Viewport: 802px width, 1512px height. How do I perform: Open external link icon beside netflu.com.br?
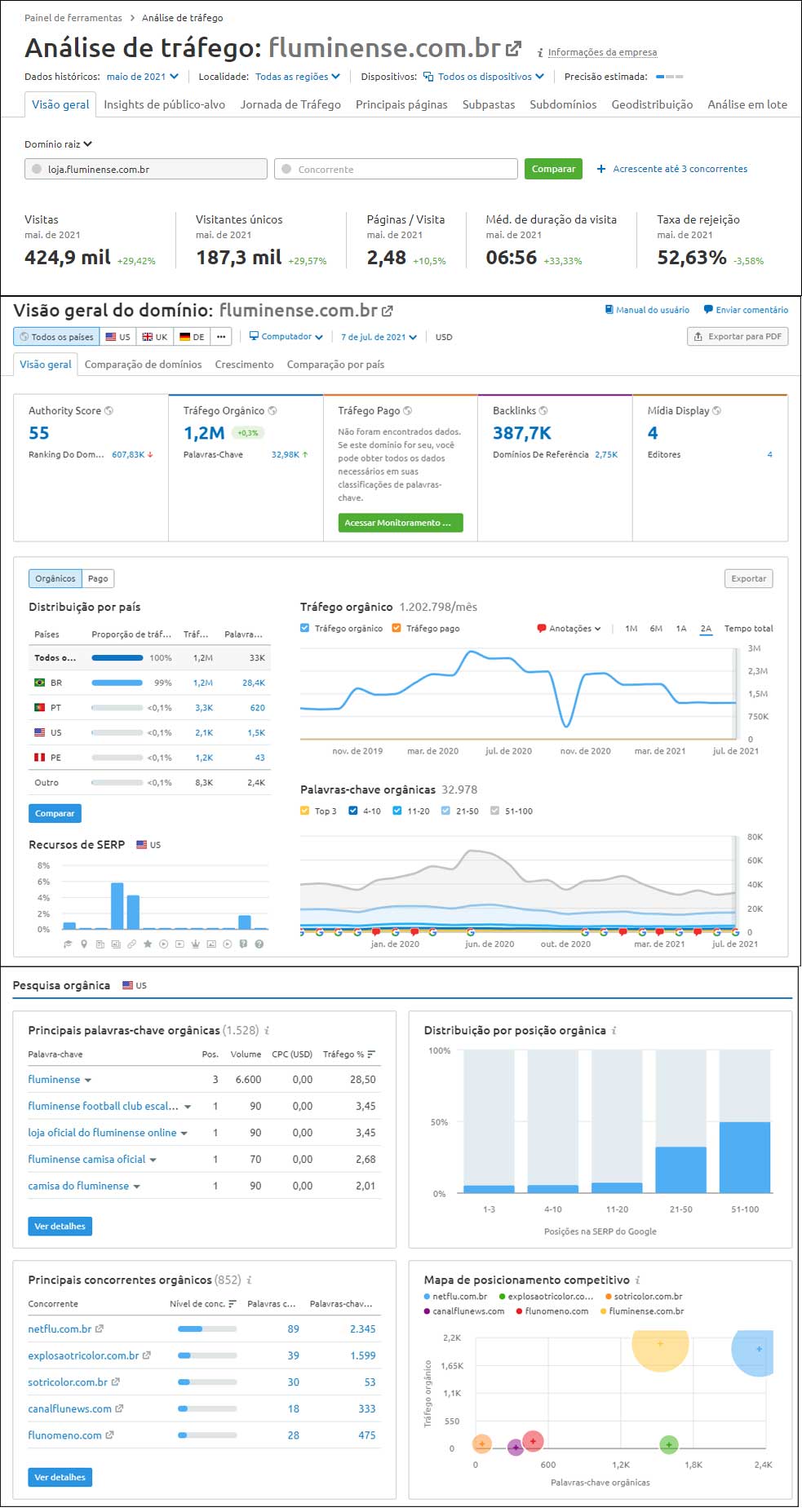click(100, 1329)
